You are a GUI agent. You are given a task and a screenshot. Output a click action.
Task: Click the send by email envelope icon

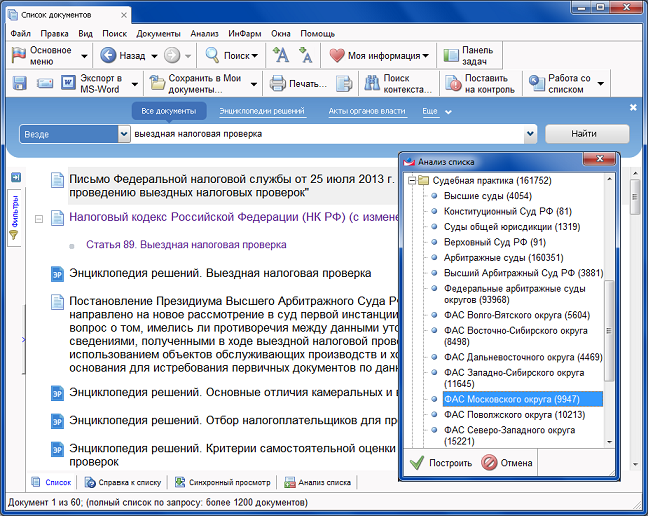click(x=45, y=83)
